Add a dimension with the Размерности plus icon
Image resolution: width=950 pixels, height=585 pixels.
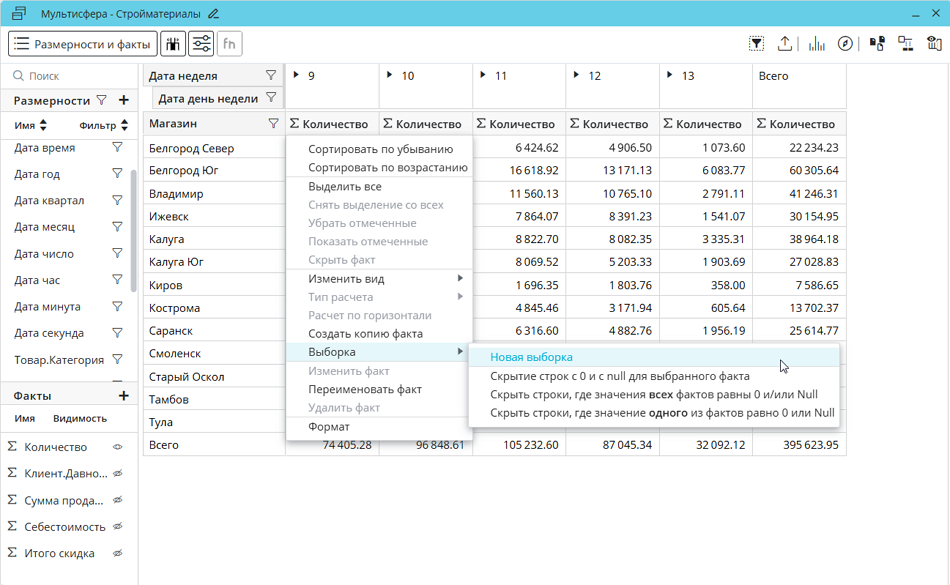[x=124, y=100]
